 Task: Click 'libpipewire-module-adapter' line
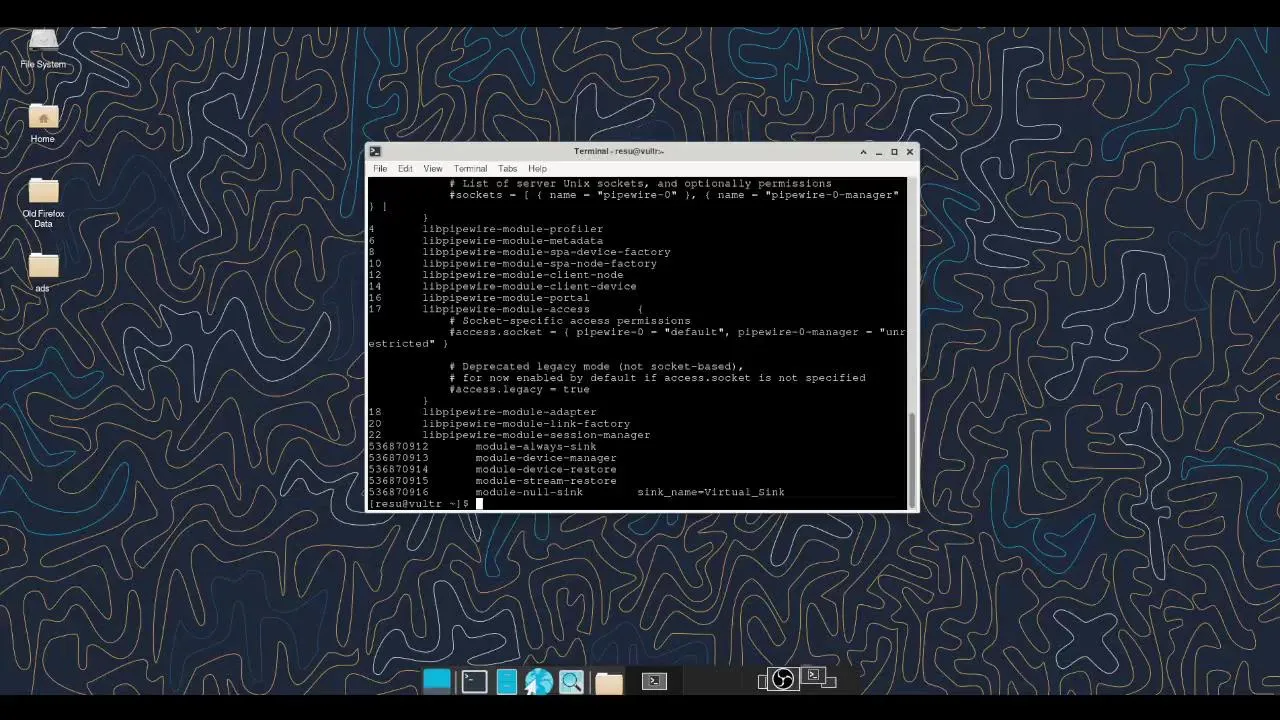509,412
